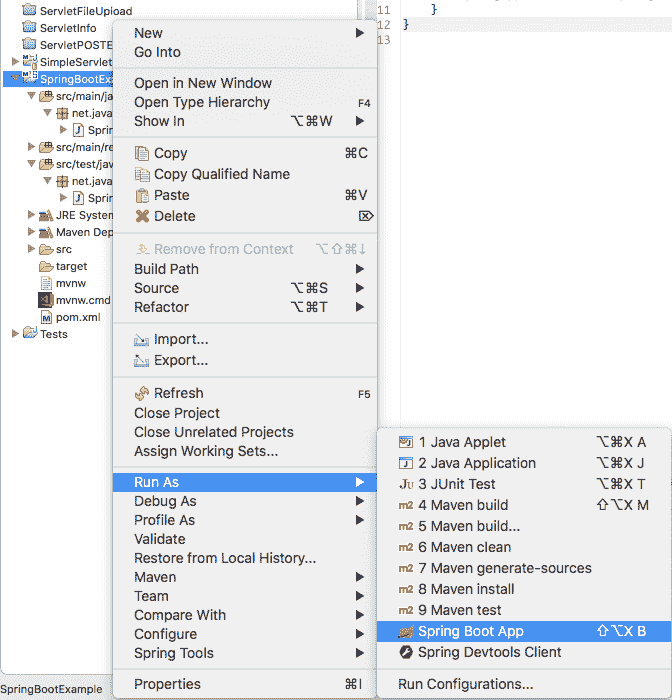Click the Export icon
The height and width of the screenshot is (700, 672).
(x=142, y=360)
